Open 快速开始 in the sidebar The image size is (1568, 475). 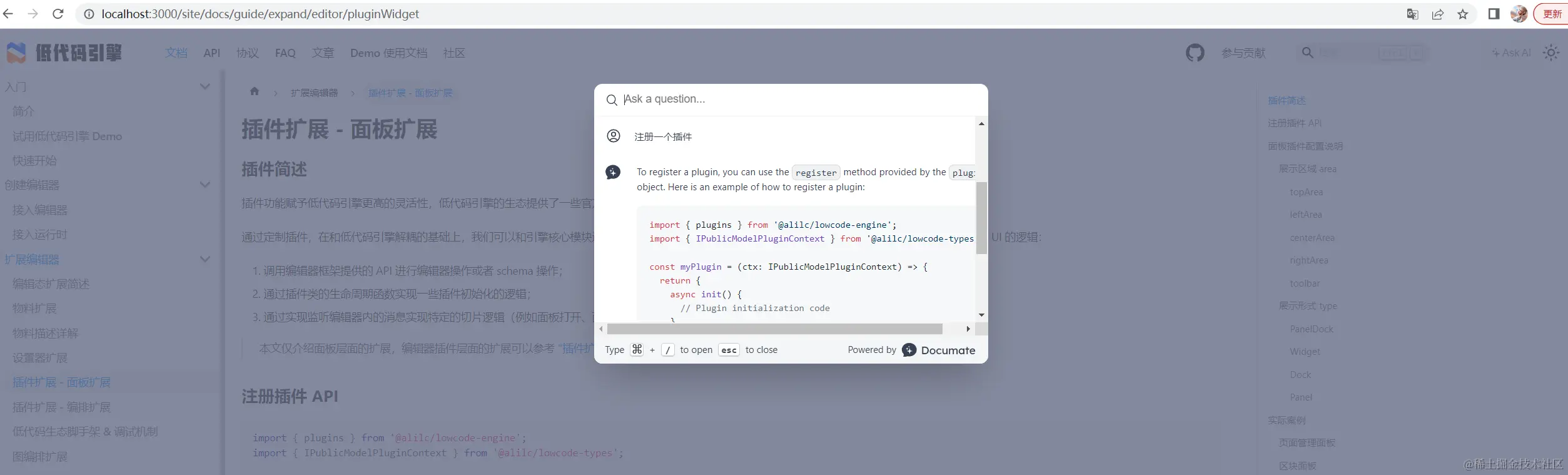[x=34, y=161]
